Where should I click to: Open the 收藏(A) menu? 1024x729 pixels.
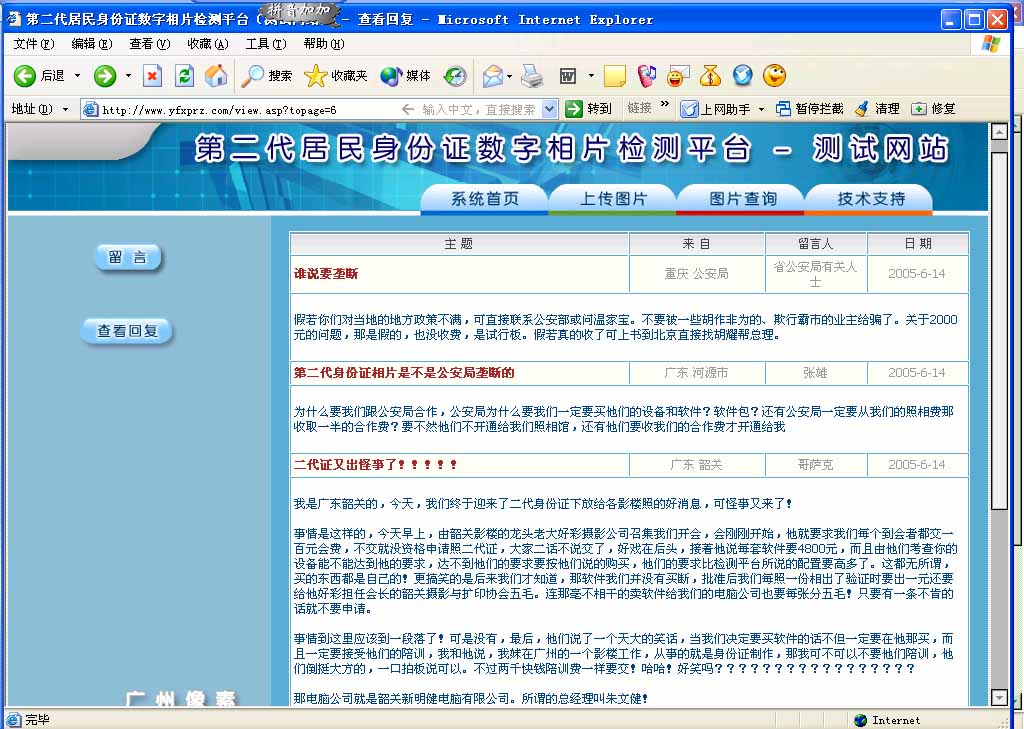point(208,44)
